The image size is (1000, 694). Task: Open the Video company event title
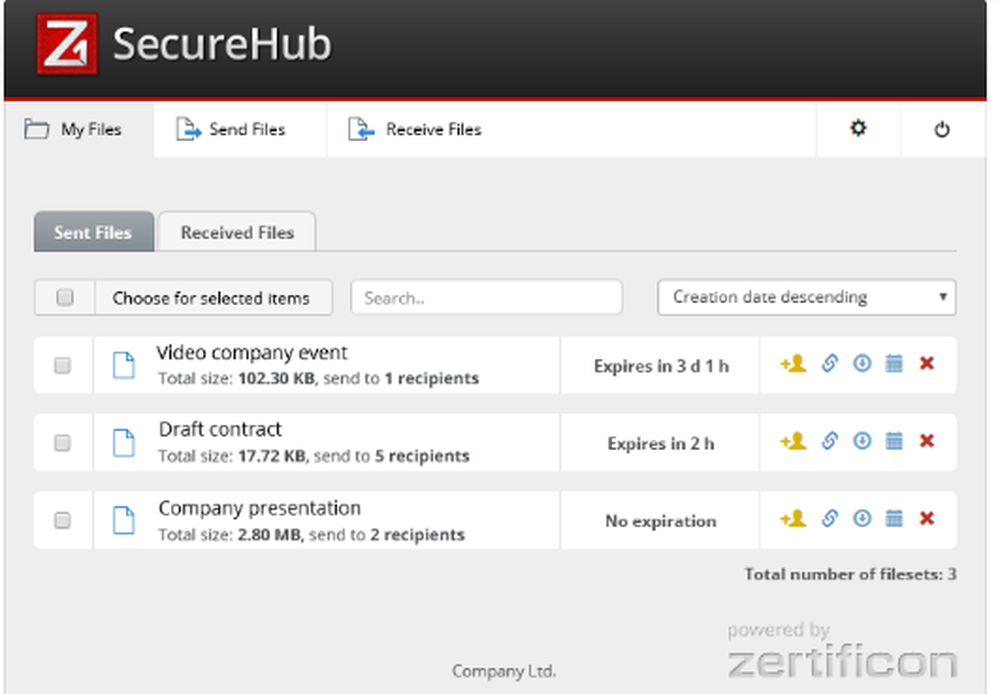click(x=252, y=353)
